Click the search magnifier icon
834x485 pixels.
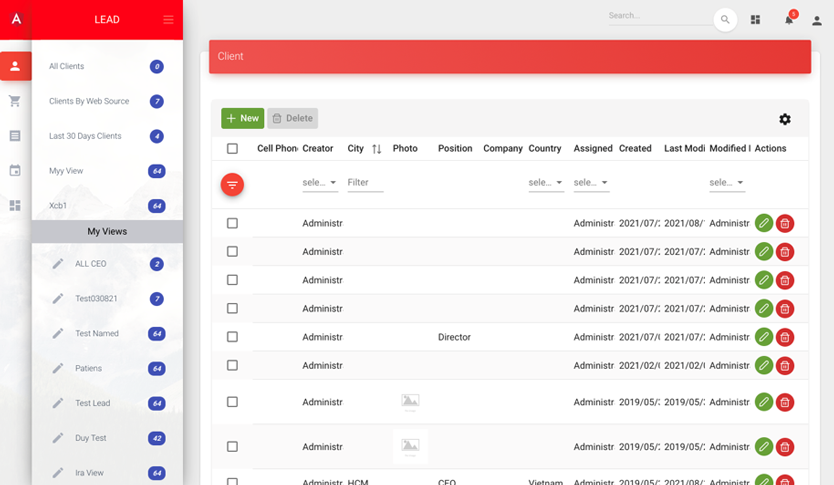tap(725, 20)
